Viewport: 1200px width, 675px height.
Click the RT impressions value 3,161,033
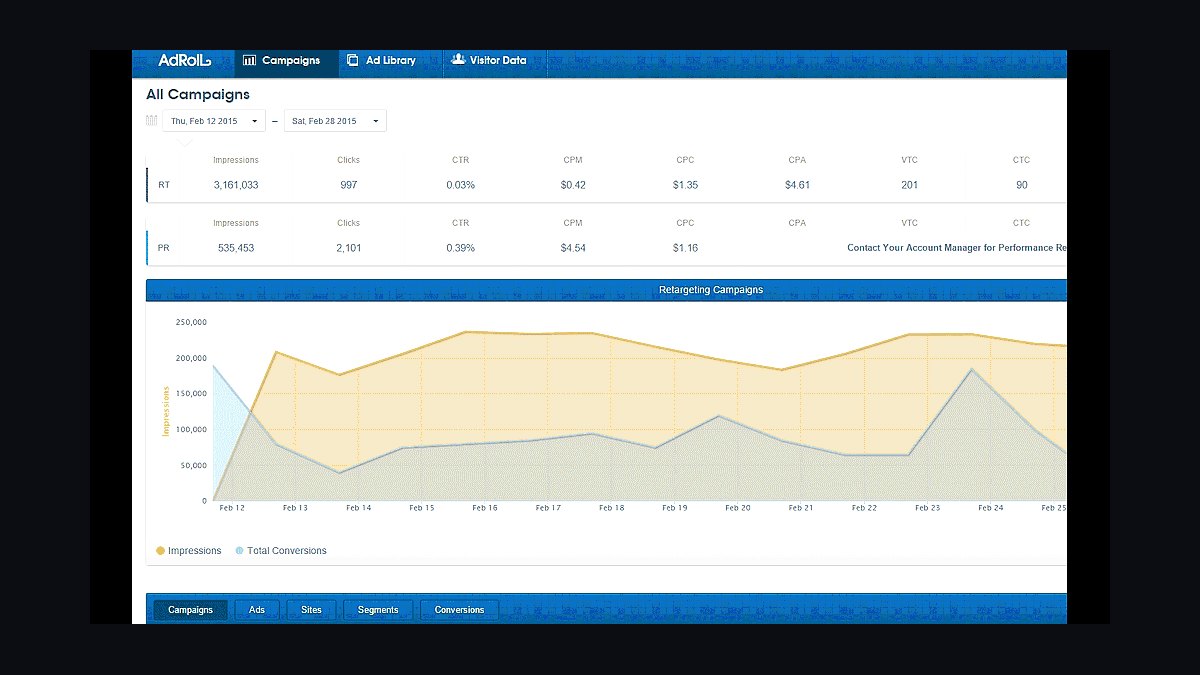[x=236, y=185]
